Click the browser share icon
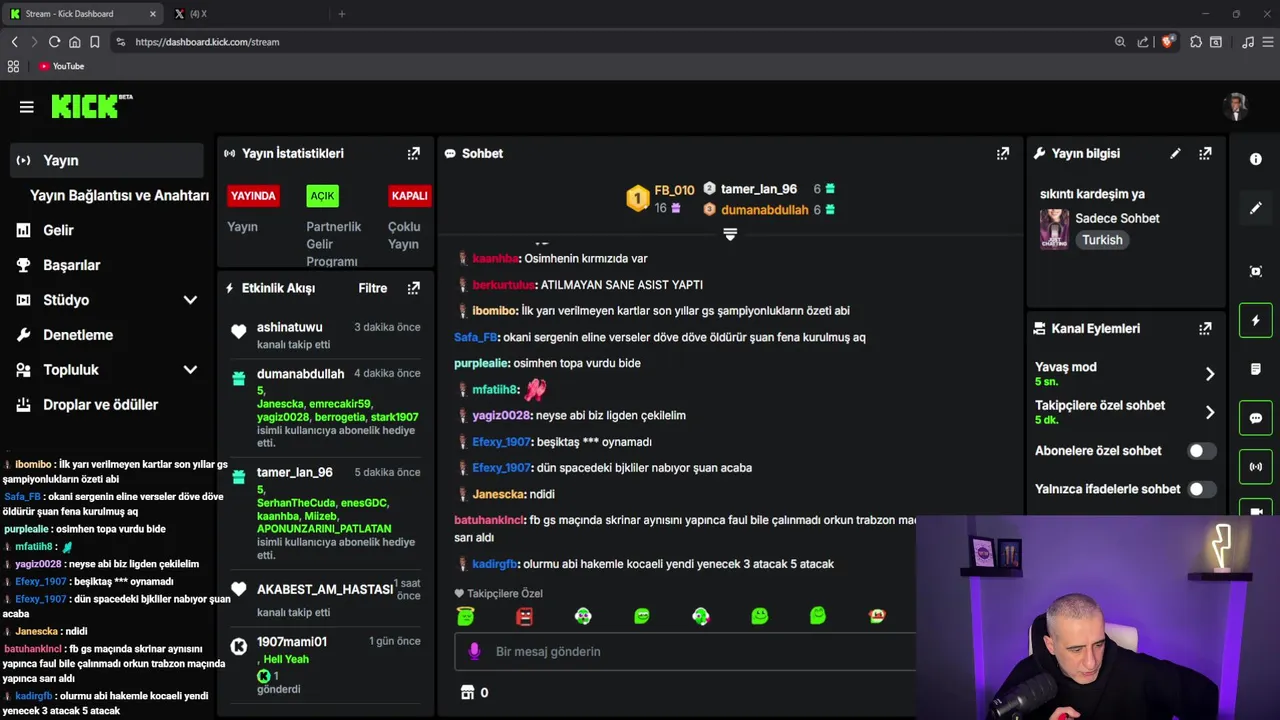The width and height of the screenshot is (1280, 720). pos(1143,42)
